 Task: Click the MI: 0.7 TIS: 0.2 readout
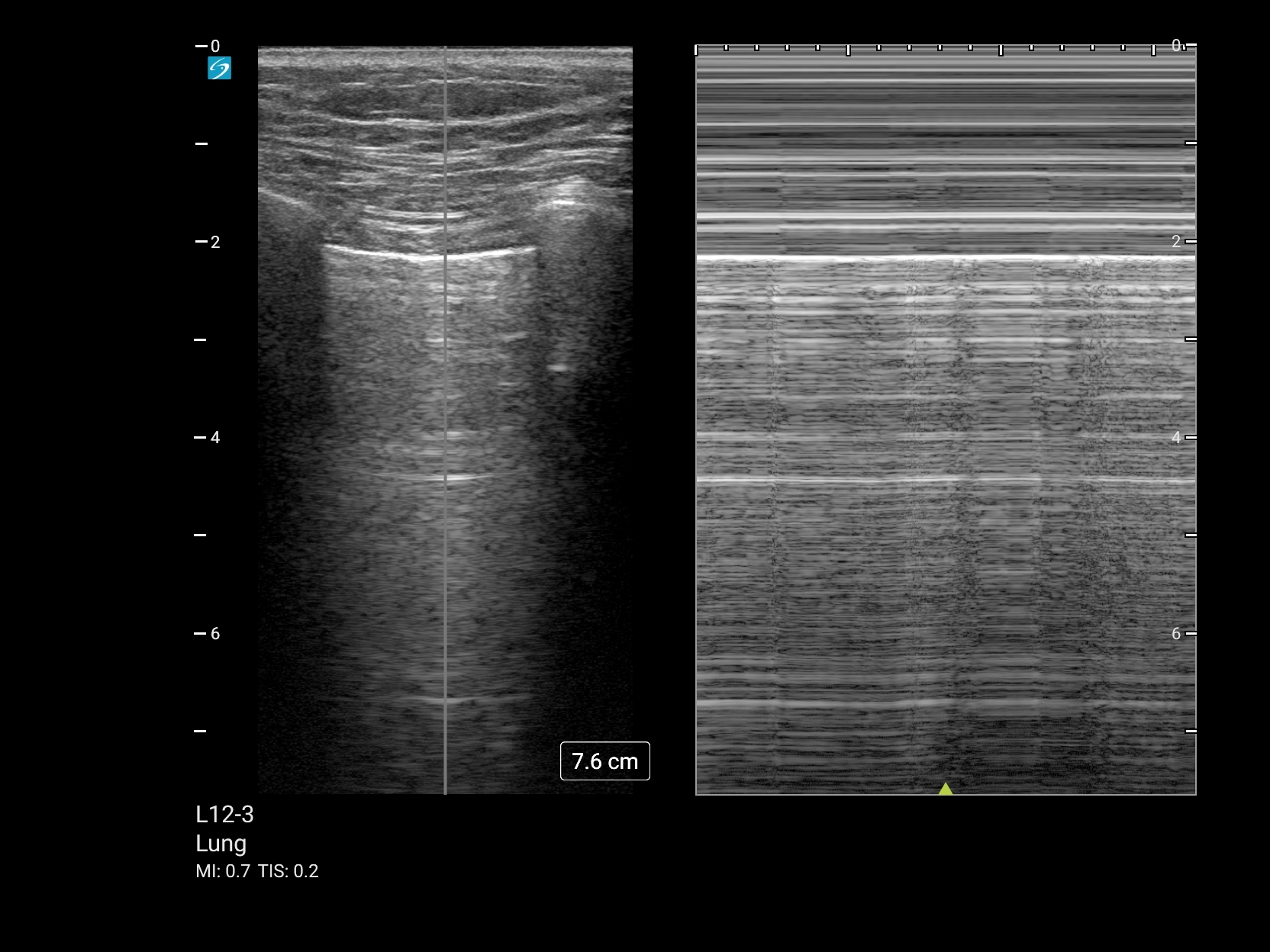click(256, 871)
